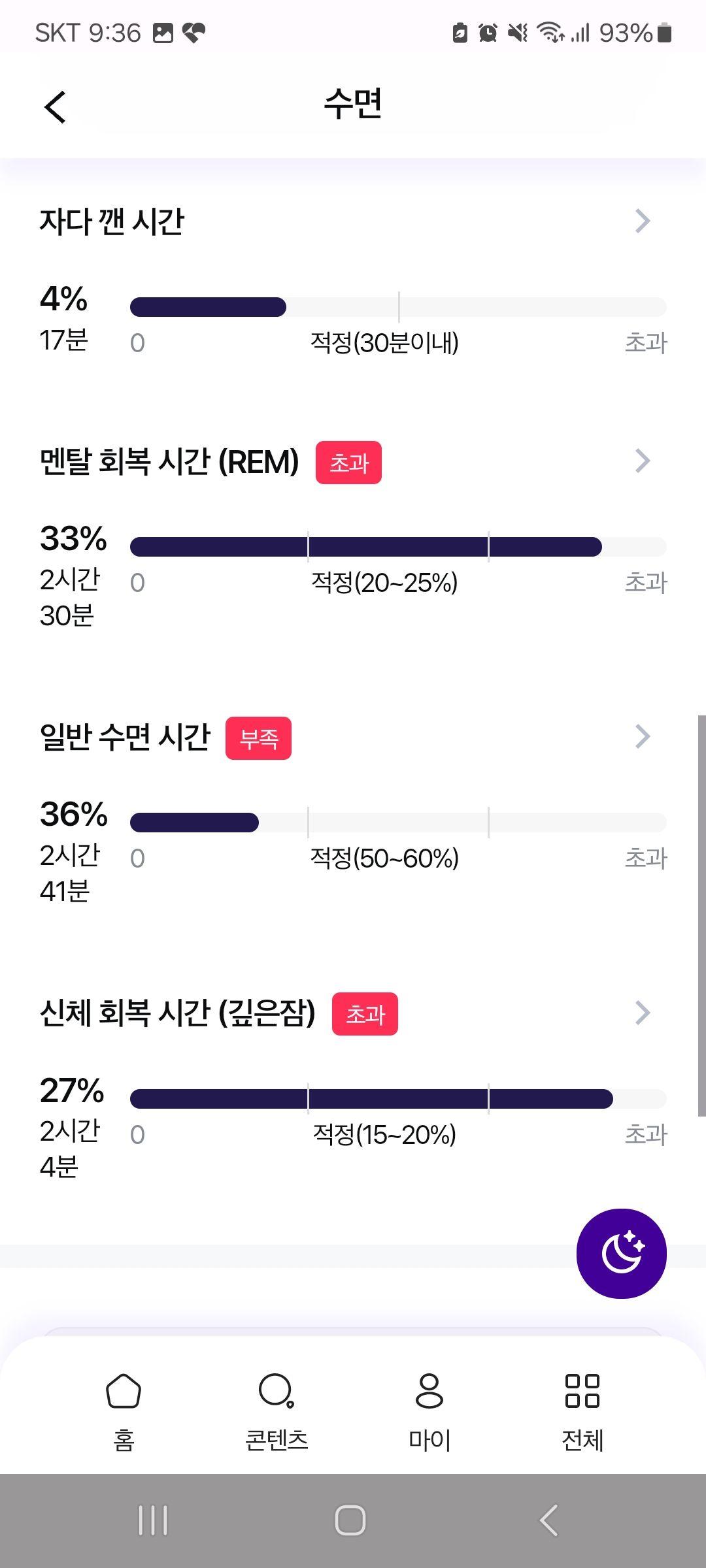Image resolution: width=706 pixels, height=1568 pixels.
Task: Click the 수면 page title
Action: click(x=353, y=105)
